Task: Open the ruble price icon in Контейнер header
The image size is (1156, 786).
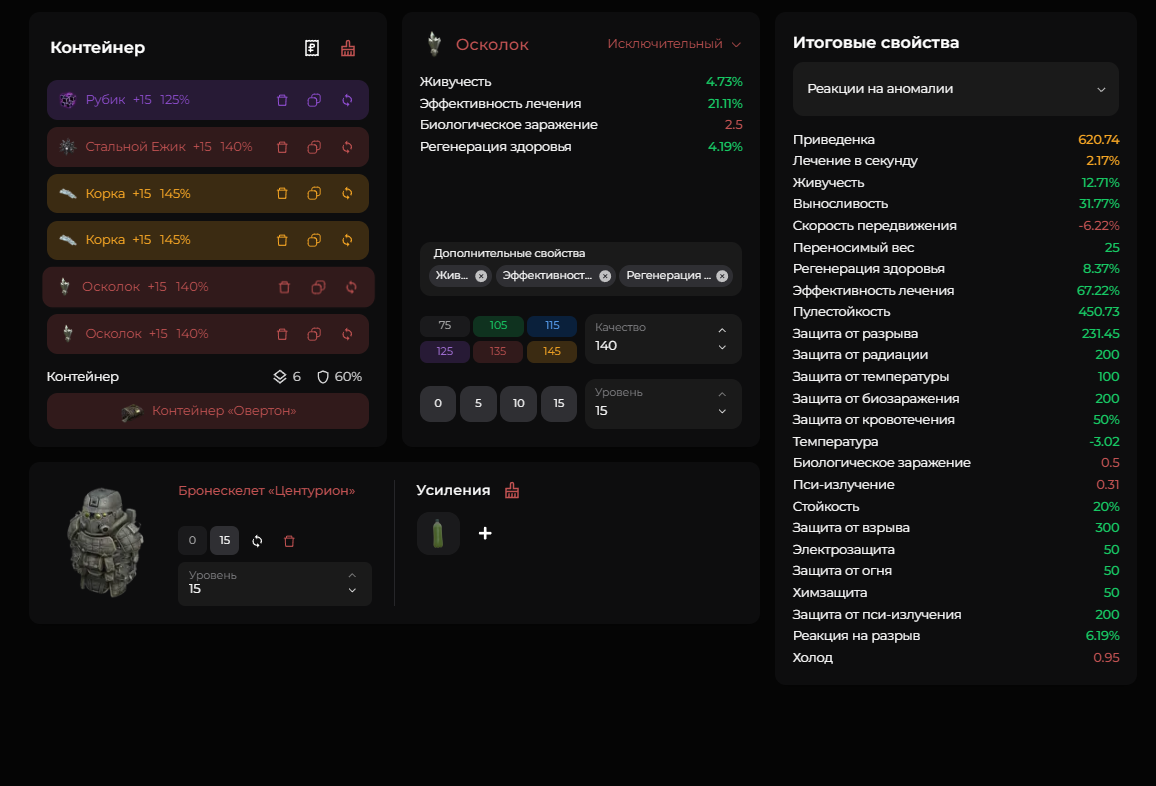Action: 312,49
